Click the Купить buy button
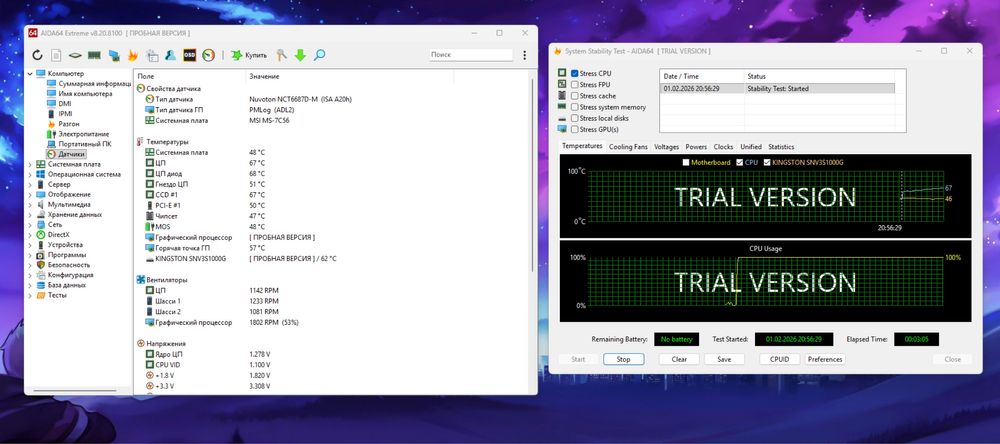 249,56
